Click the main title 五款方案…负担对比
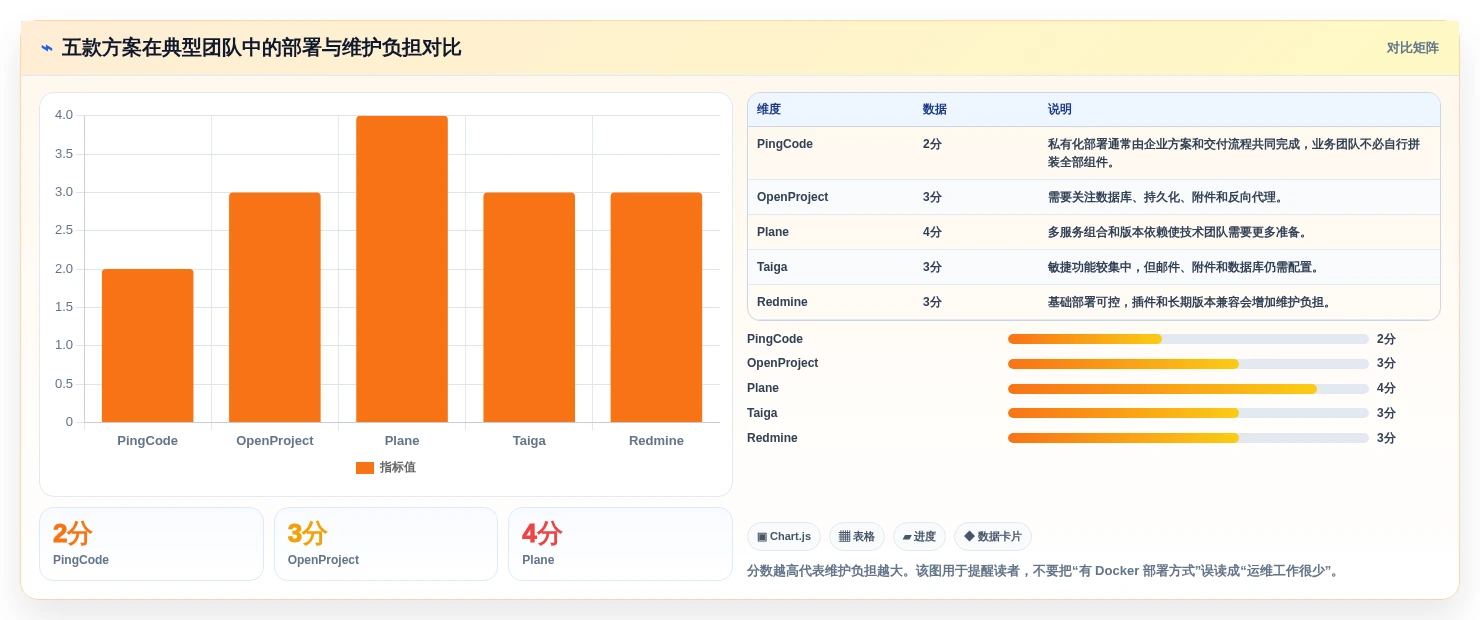The height and width of the screenshot is (620, 1480). pos(261,48)
